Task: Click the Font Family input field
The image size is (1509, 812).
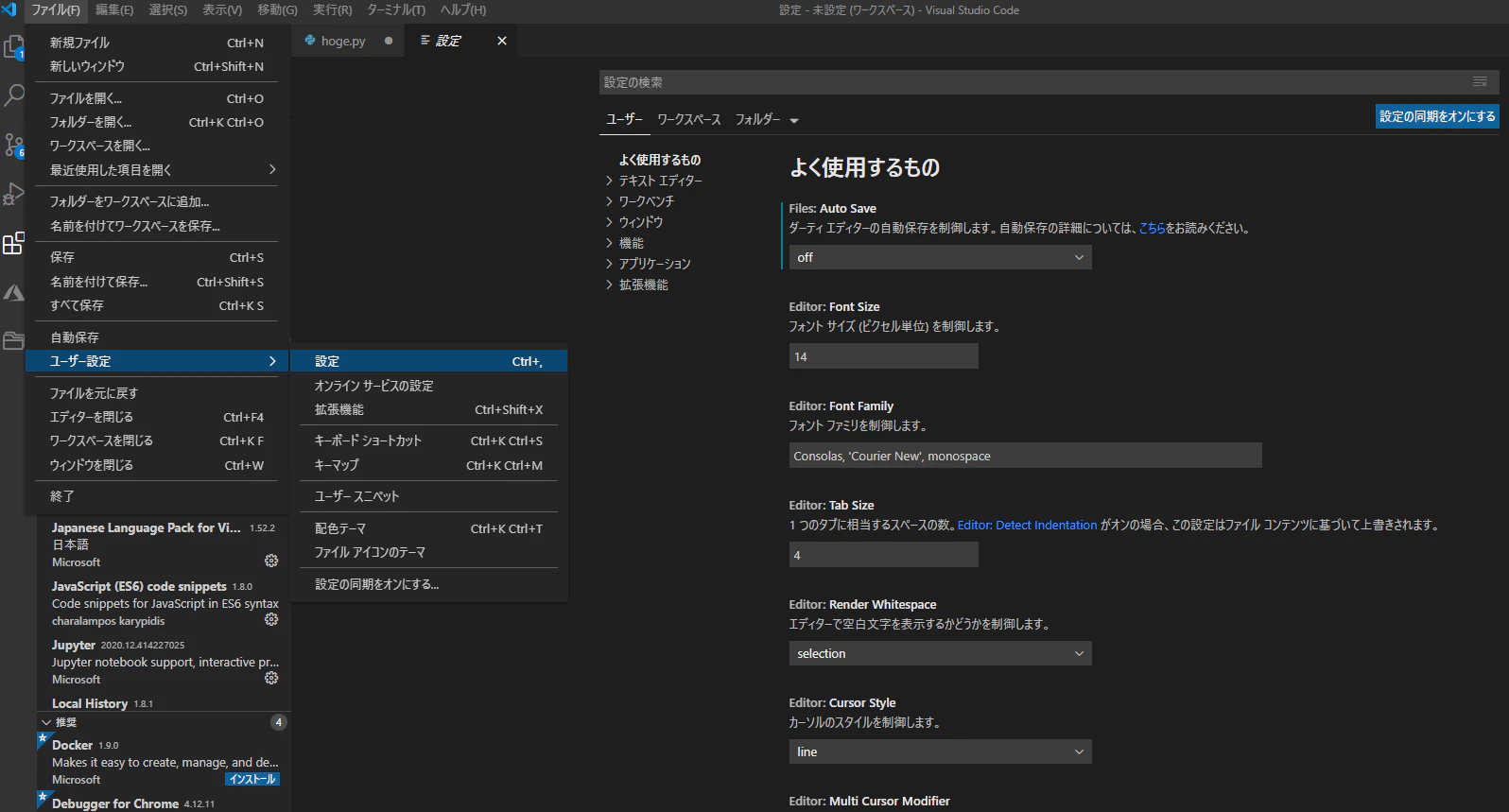Action: pos(1025,456)
